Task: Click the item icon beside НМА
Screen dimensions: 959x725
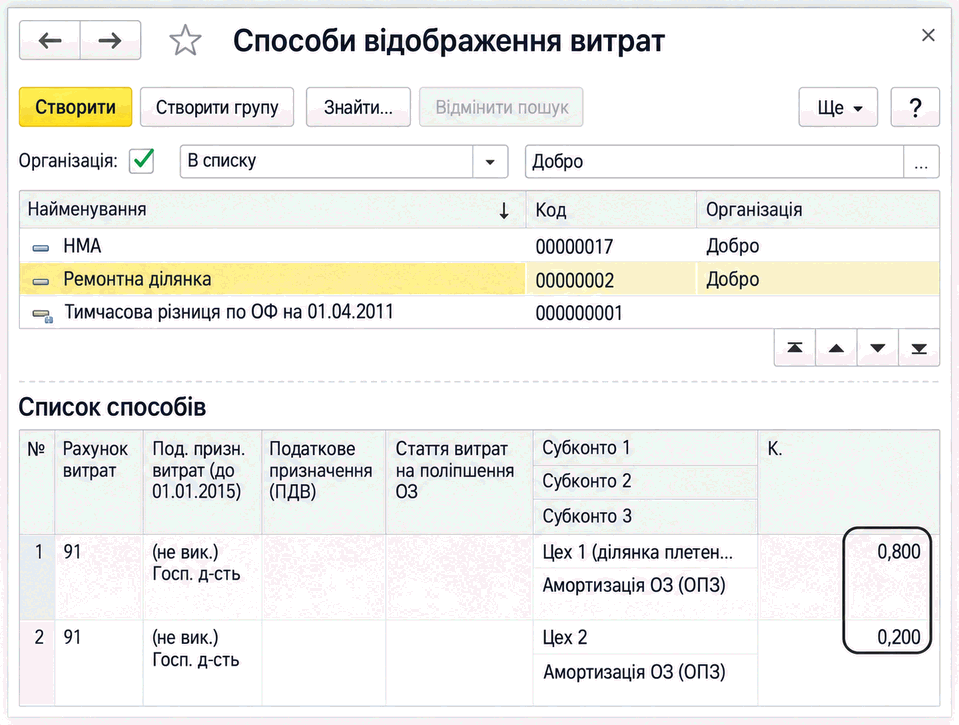Action: tap(40, 247)
